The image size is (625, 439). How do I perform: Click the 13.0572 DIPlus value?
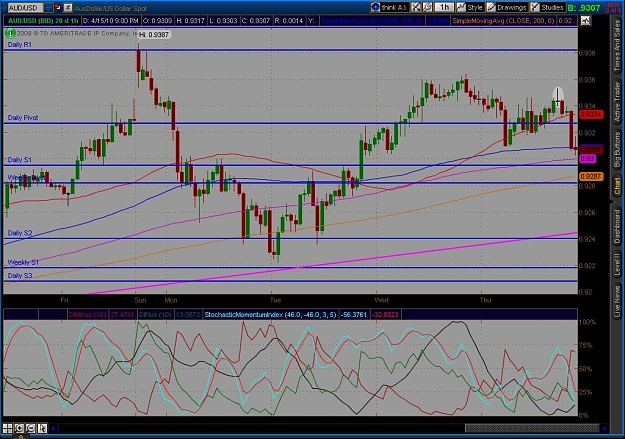pyautogui.click(x=187, y=315)
